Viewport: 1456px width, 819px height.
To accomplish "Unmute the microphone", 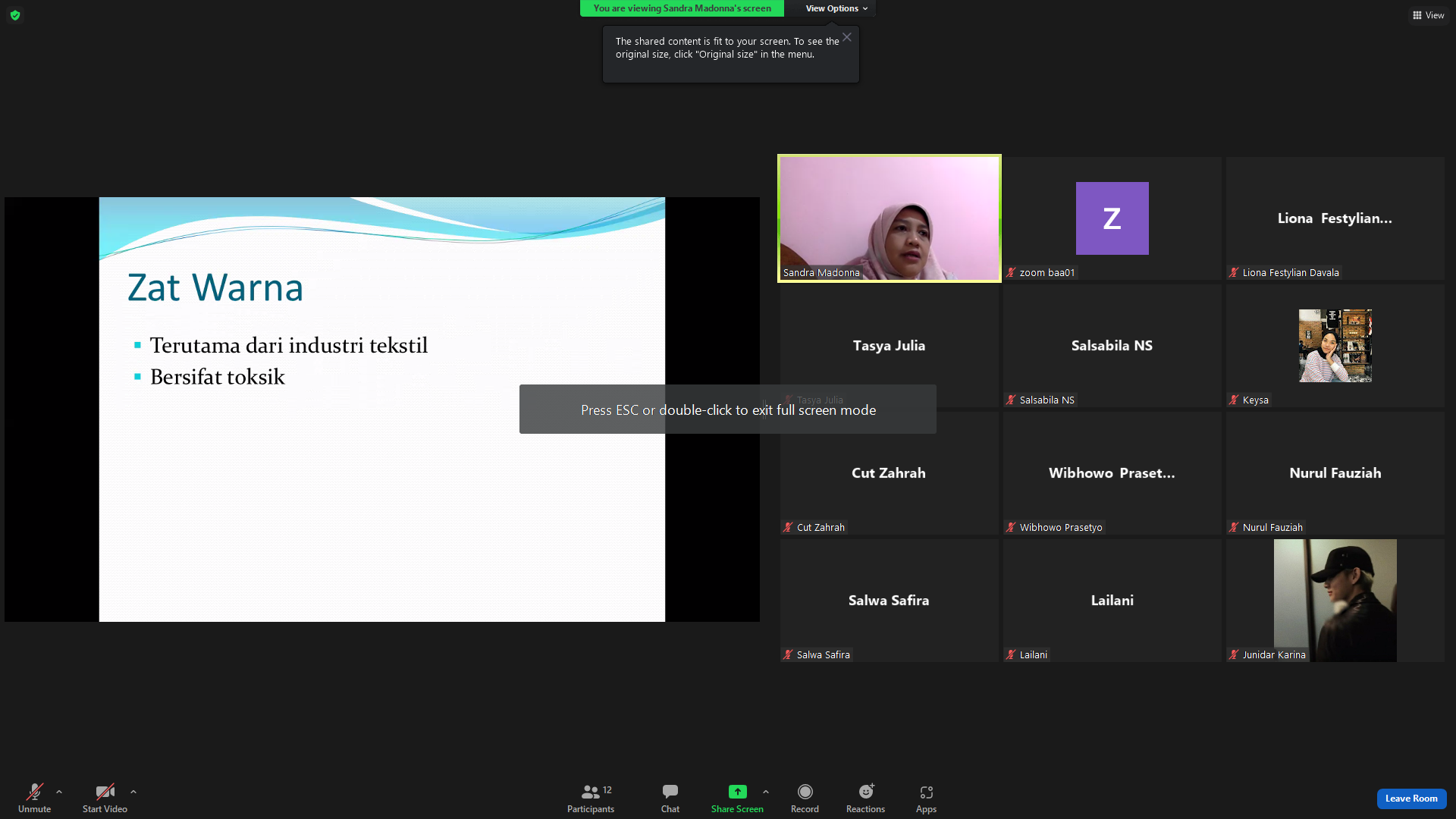I will click(x=34, y=798).
